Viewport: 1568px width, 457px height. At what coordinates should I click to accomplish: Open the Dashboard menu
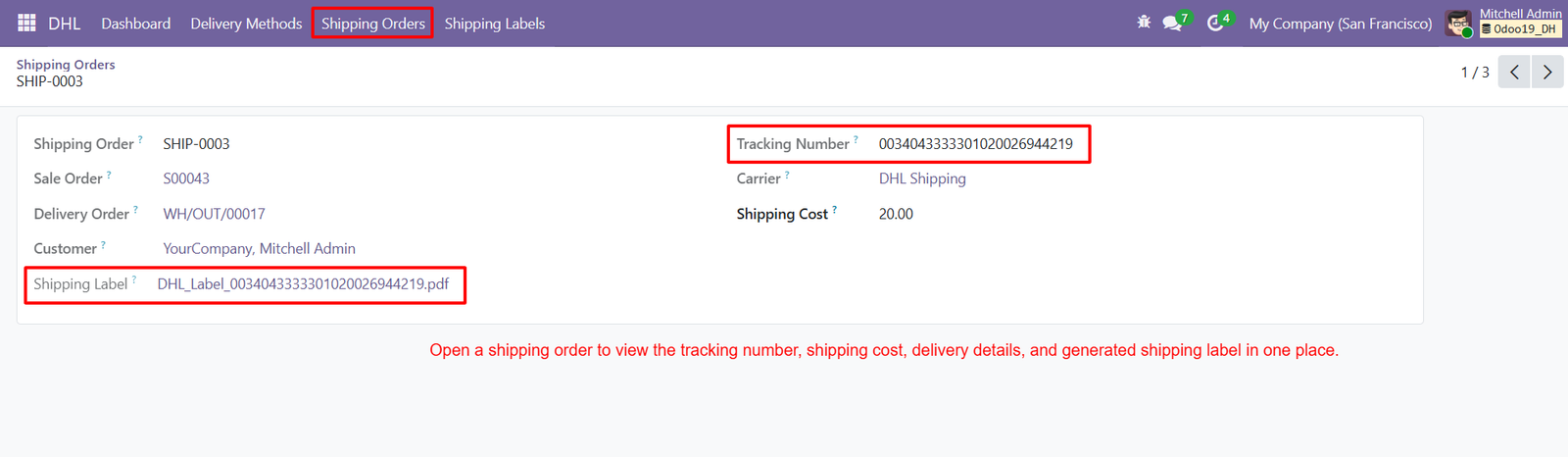(136, 24)
